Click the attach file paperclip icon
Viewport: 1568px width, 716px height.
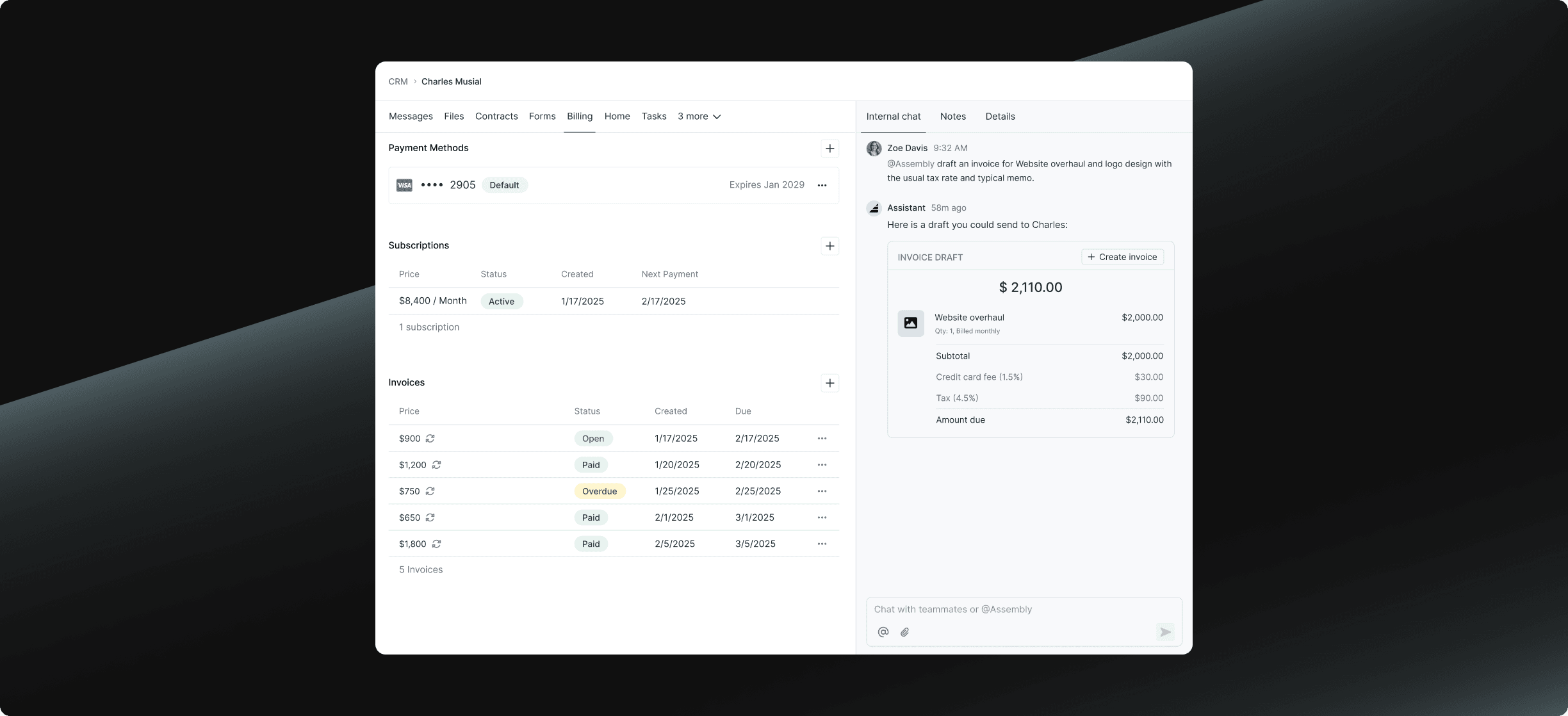[x=904, y=632]
